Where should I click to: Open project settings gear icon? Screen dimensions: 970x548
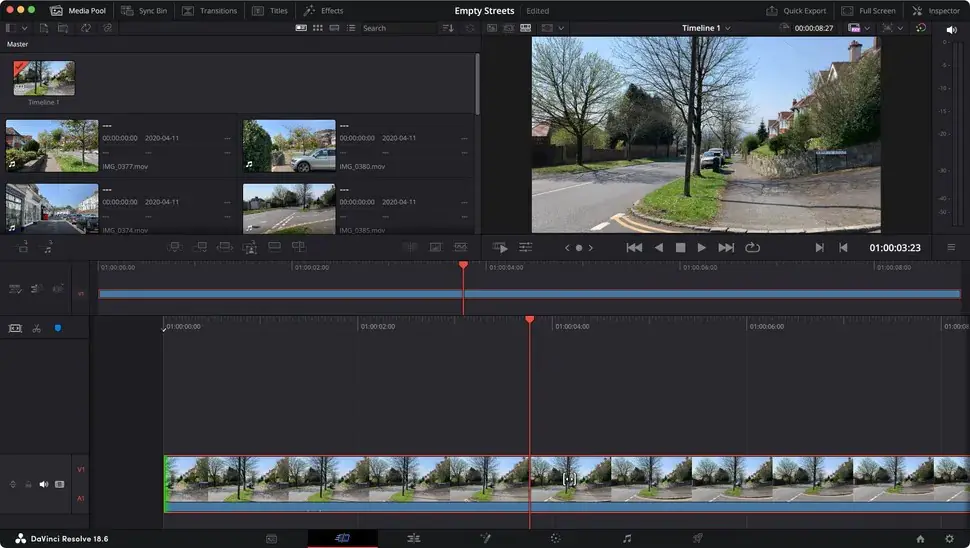click(x=948, y=538)
